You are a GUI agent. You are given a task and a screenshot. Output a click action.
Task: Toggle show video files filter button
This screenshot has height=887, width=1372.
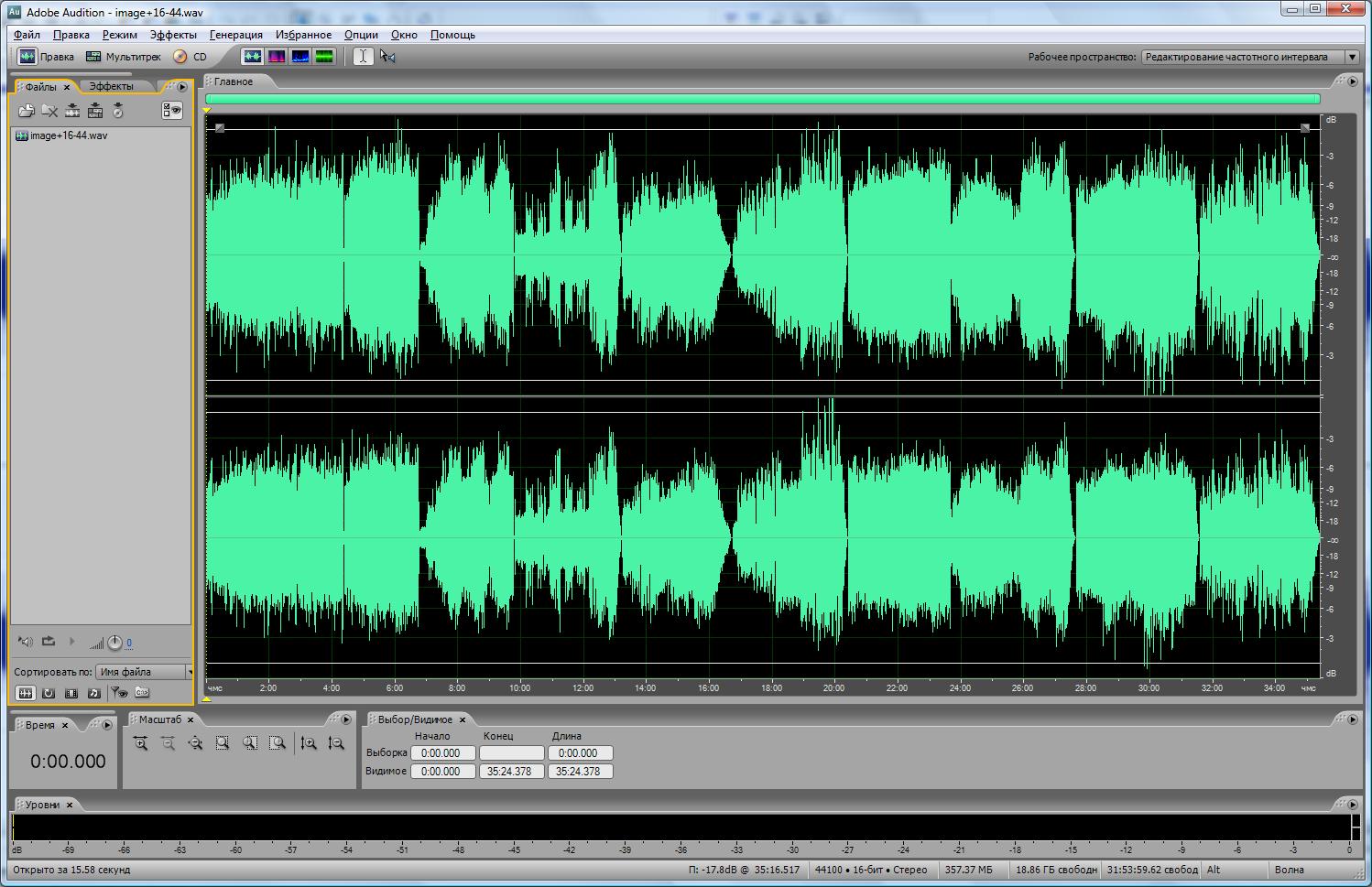(71, 693)
